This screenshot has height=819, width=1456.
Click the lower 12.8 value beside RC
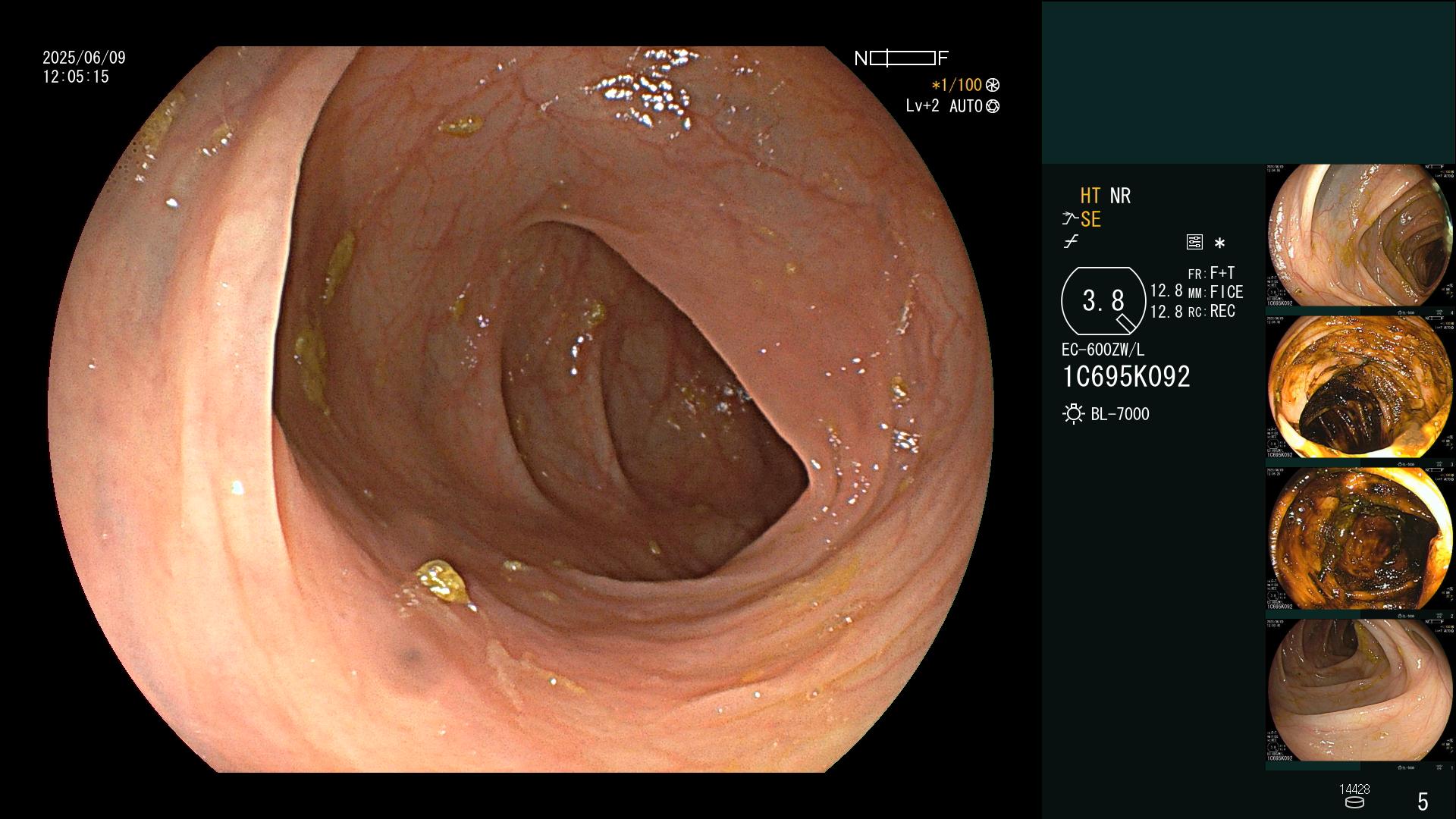(1166, 312)
